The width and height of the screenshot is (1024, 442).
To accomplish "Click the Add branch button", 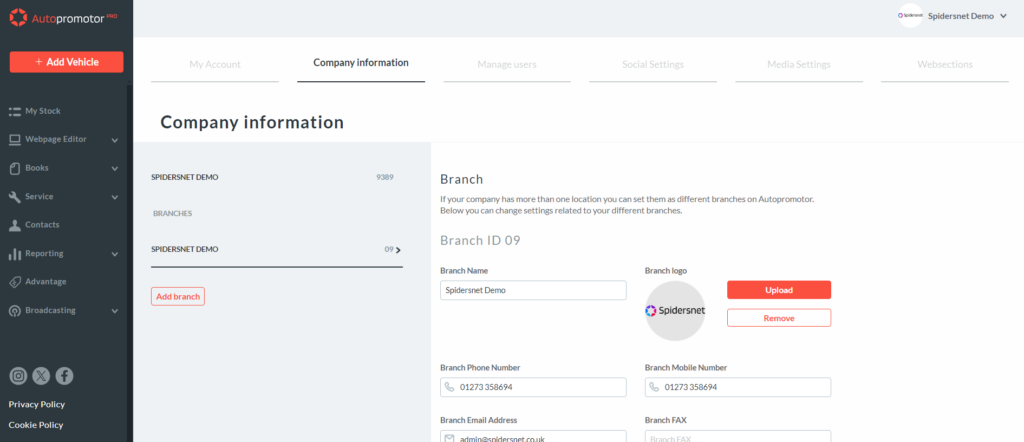I will tap(178, 296).
